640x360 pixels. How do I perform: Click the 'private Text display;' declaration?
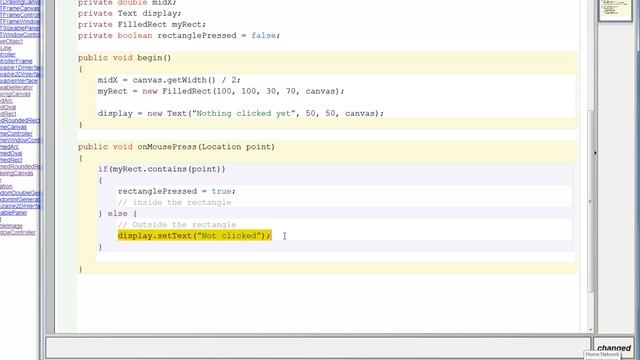[x=130, y=13]
